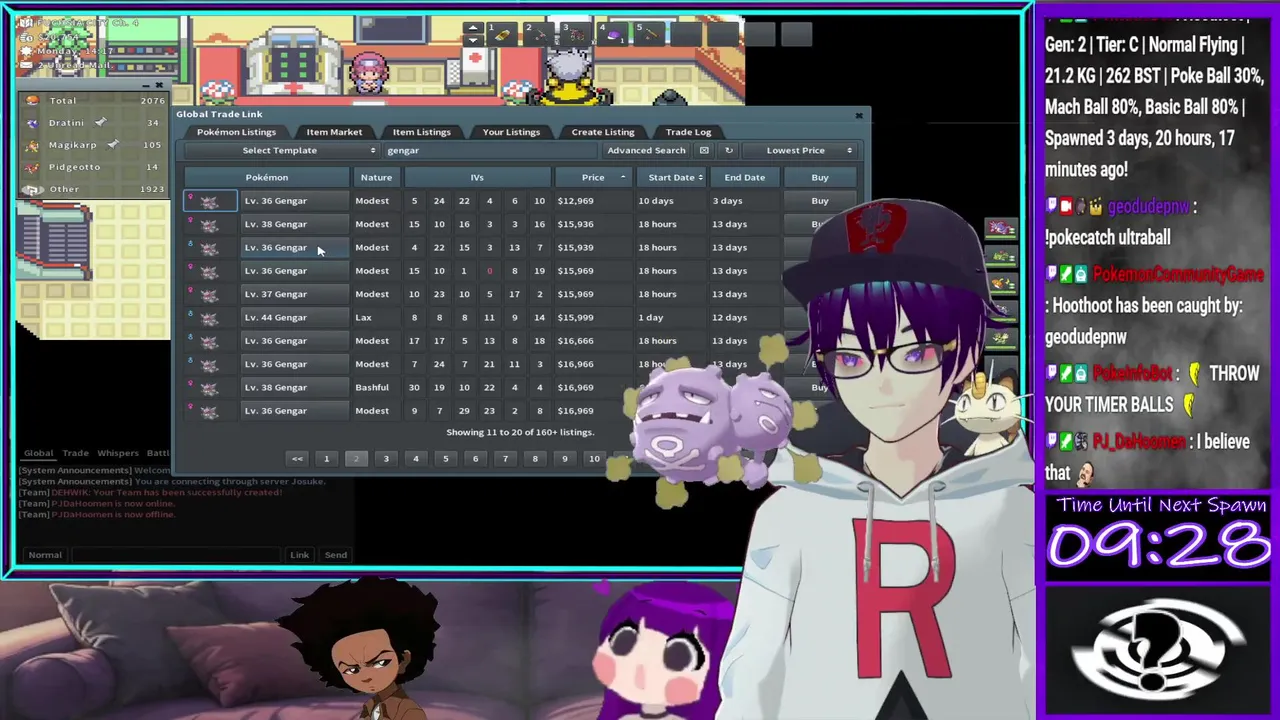Open the unread mail envelope icon

tap(28, 65)
